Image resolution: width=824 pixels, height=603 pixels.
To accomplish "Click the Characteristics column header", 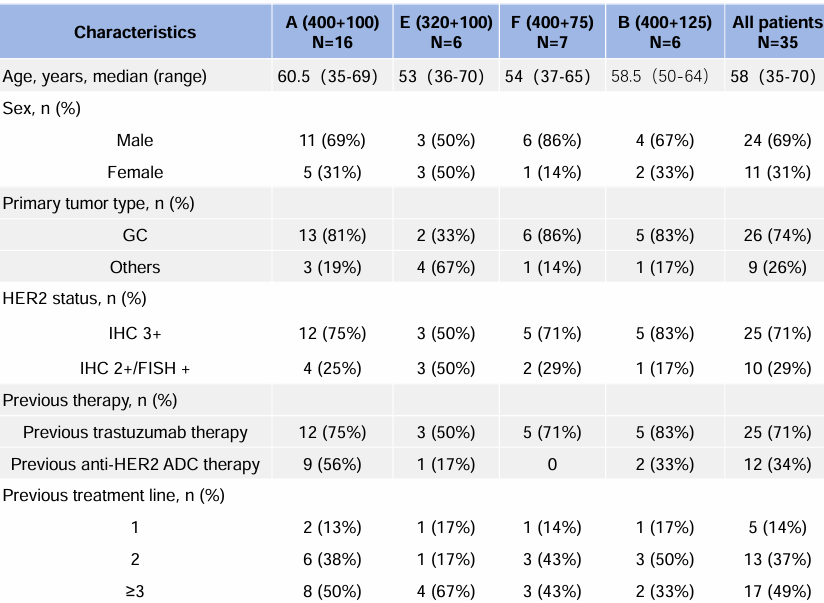I will [135, 32].
